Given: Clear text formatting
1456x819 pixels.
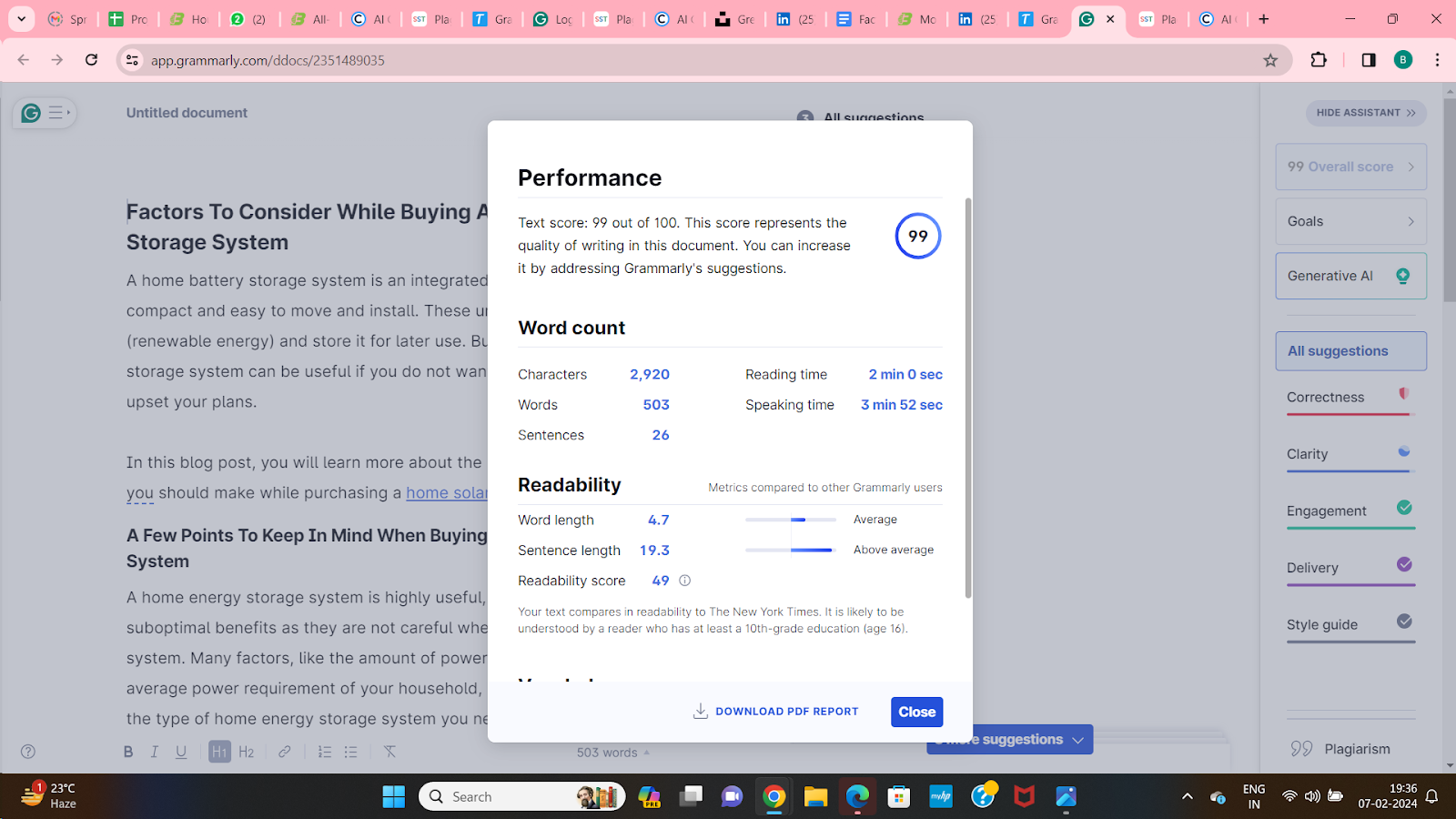Looking at the screenshot, I should [389, 752].
